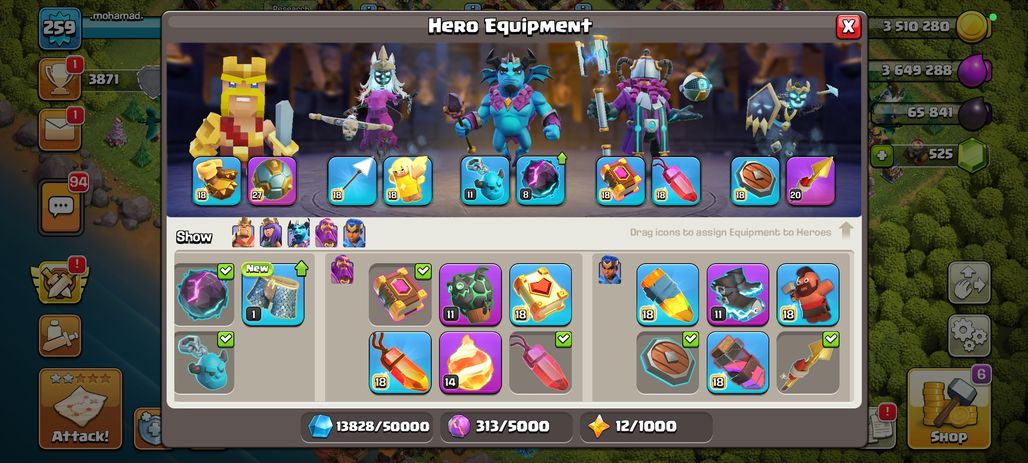Select the Spiky Ball equipment on Barbarian King
Image resolution: width=1028 pixels, height=463 pixels.
[272, 180]
